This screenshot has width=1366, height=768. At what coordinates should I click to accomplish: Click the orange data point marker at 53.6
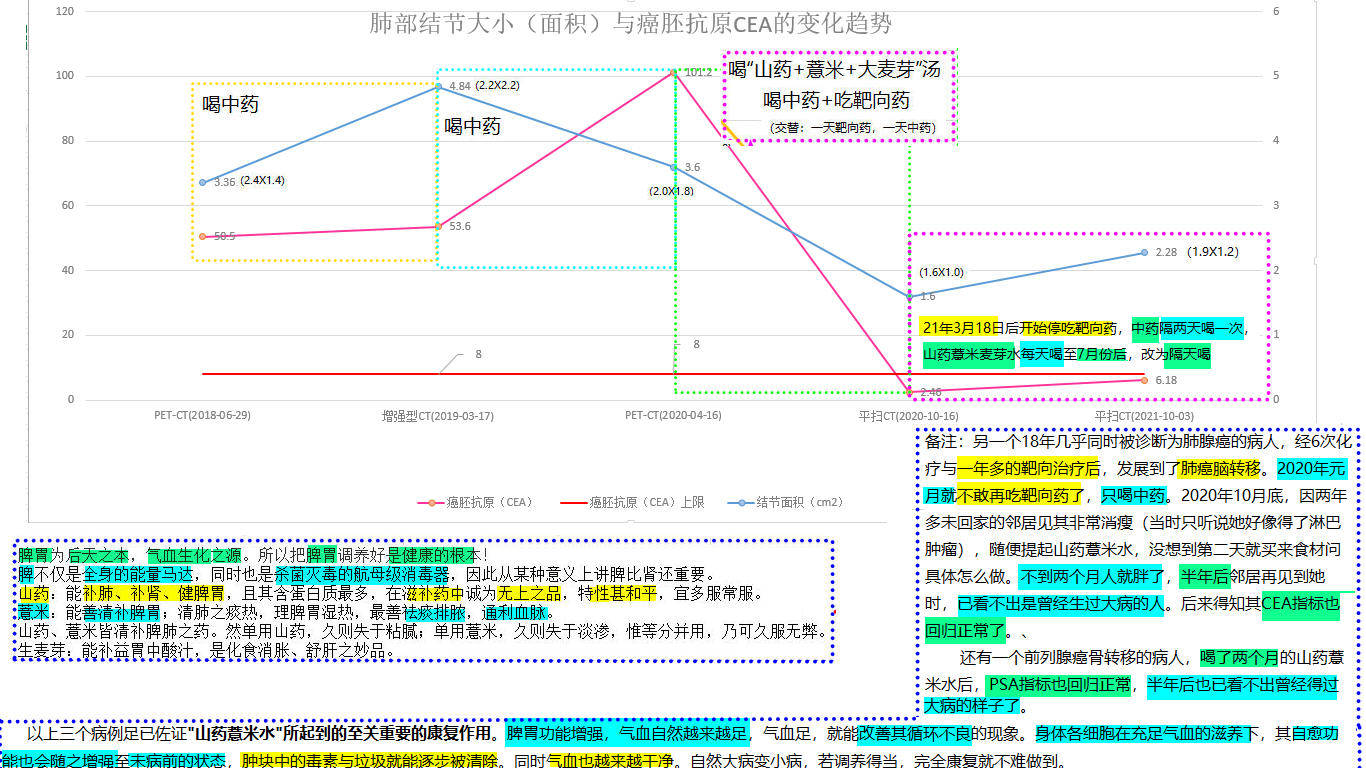pyautogui.click(x=438, y=227)
